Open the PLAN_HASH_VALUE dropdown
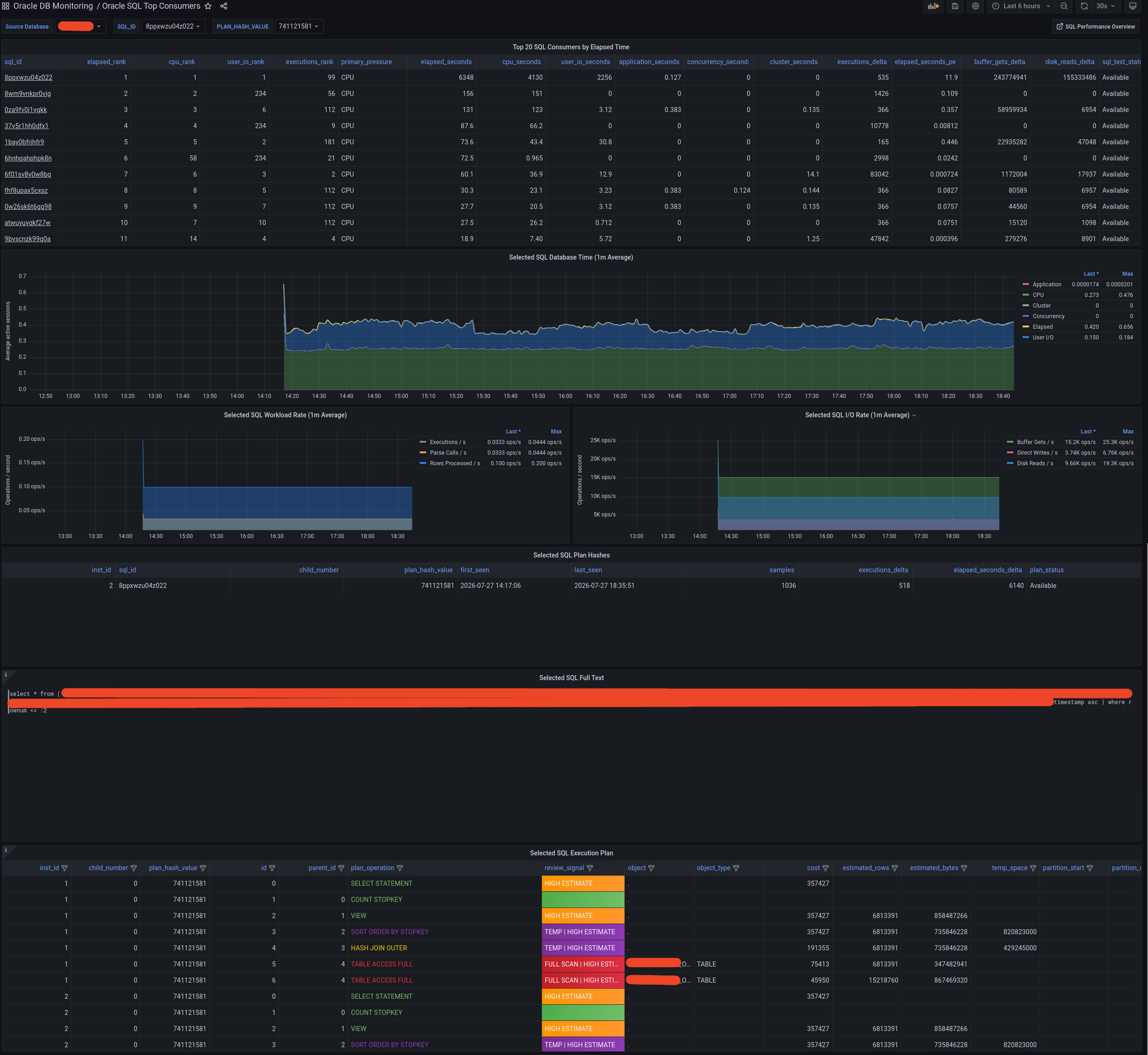1148x1055 pixels. 299,26
